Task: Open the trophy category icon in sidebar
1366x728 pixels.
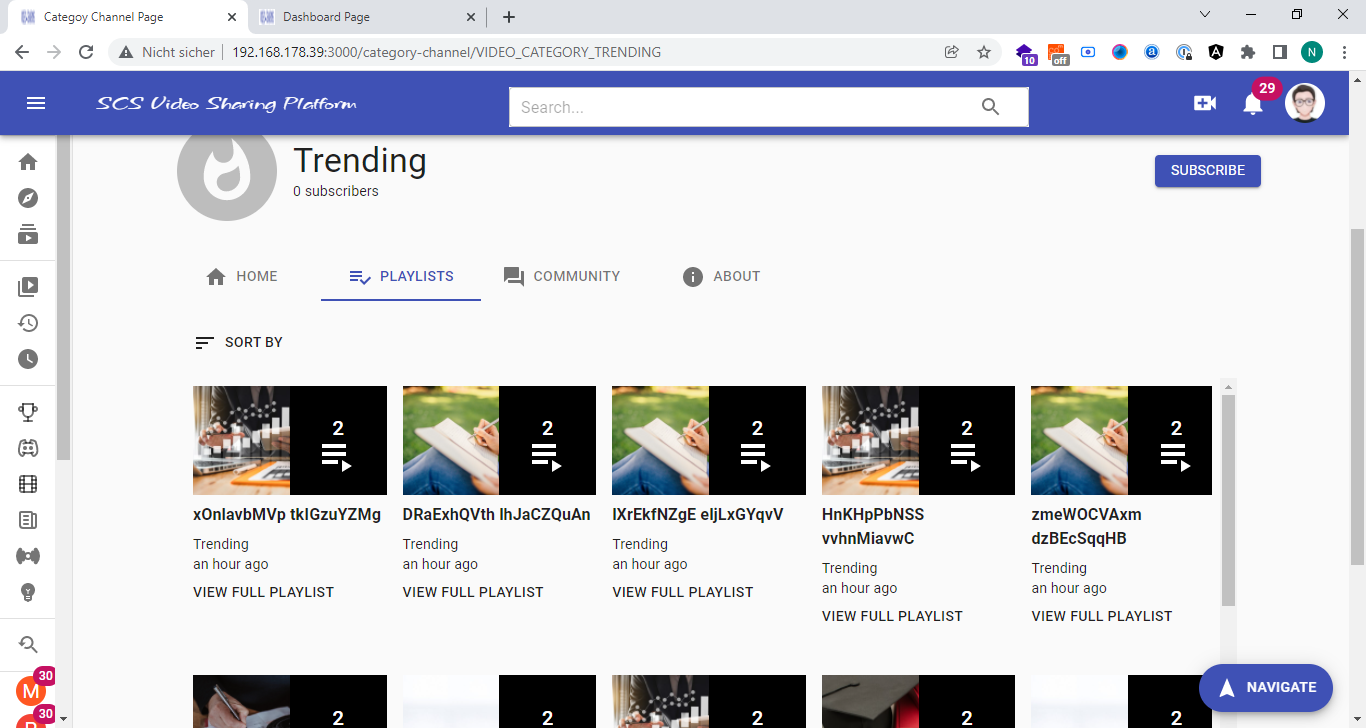Action: 28,412
